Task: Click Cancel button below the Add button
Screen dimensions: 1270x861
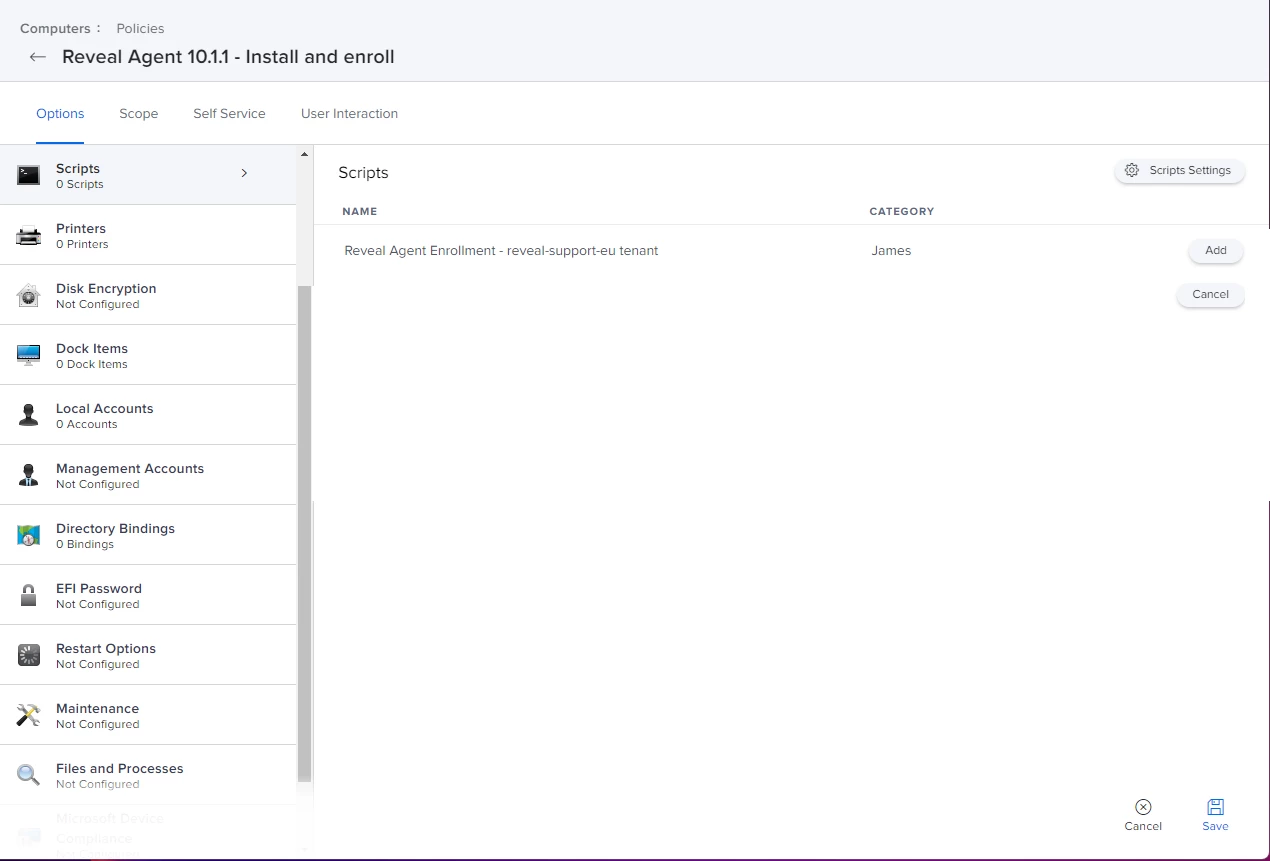Action: (x=1211, y=295)
